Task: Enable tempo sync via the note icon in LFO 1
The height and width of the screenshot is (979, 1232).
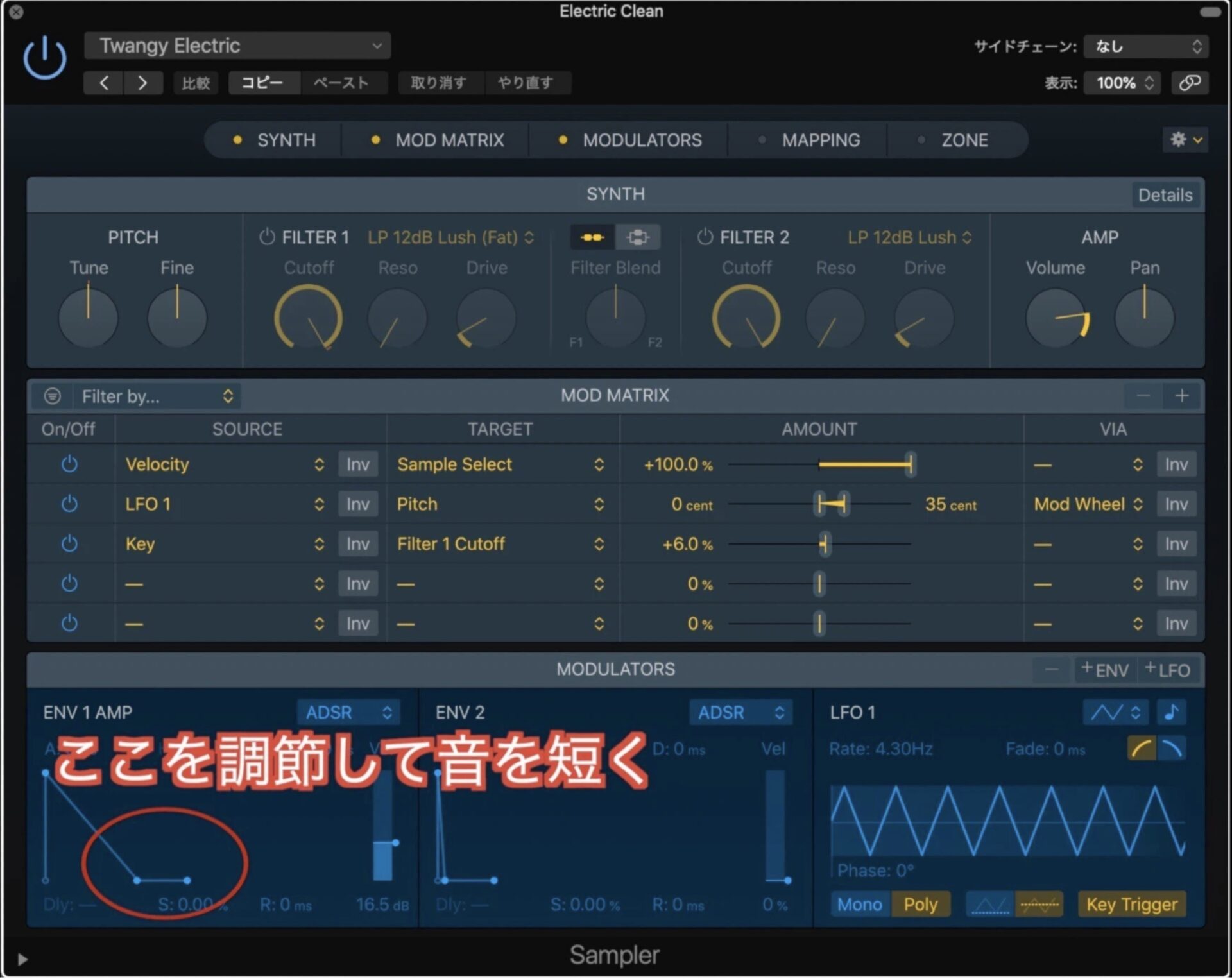Action: pyautogui.click(x=1172, y=712)
